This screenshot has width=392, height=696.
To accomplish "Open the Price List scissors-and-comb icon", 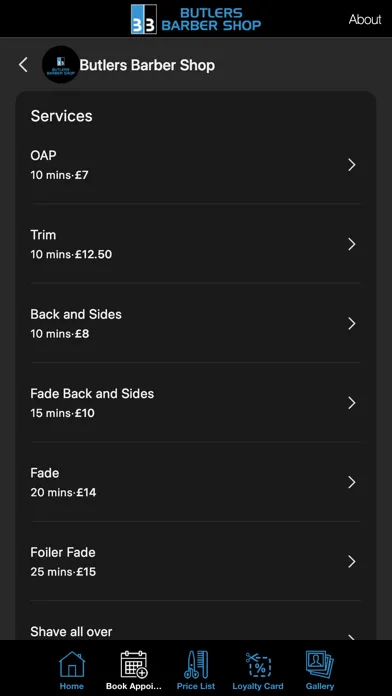I will tap(196, 664).
